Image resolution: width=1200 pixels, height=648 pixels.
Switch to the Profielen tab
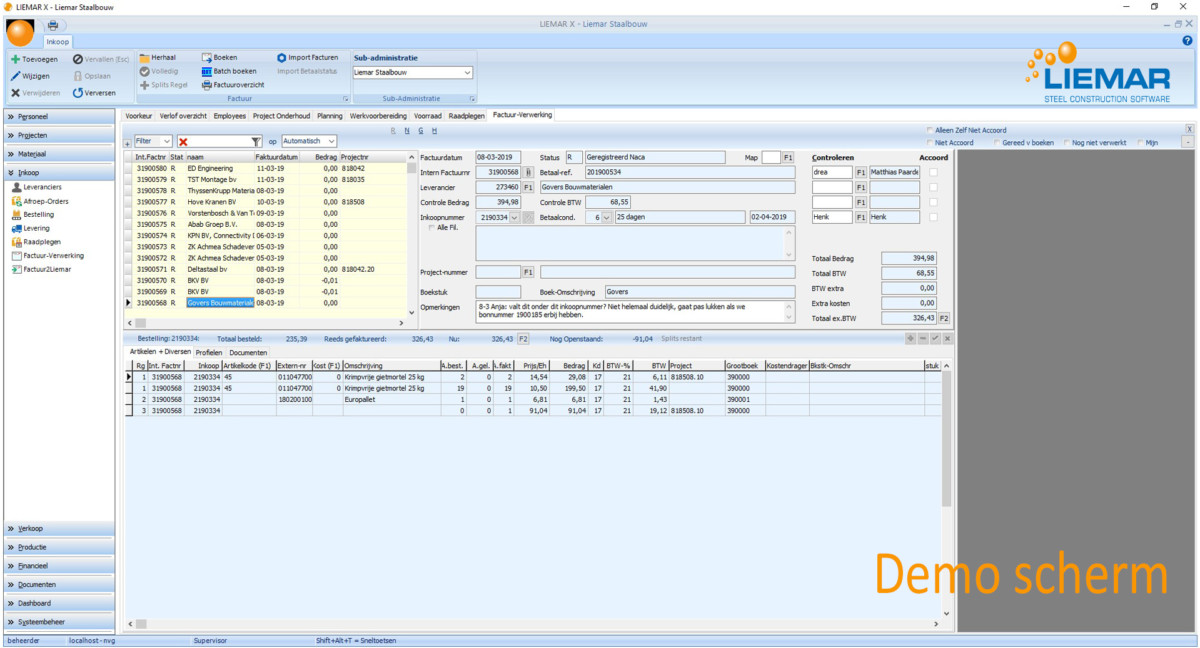click(x=209, y=353)
